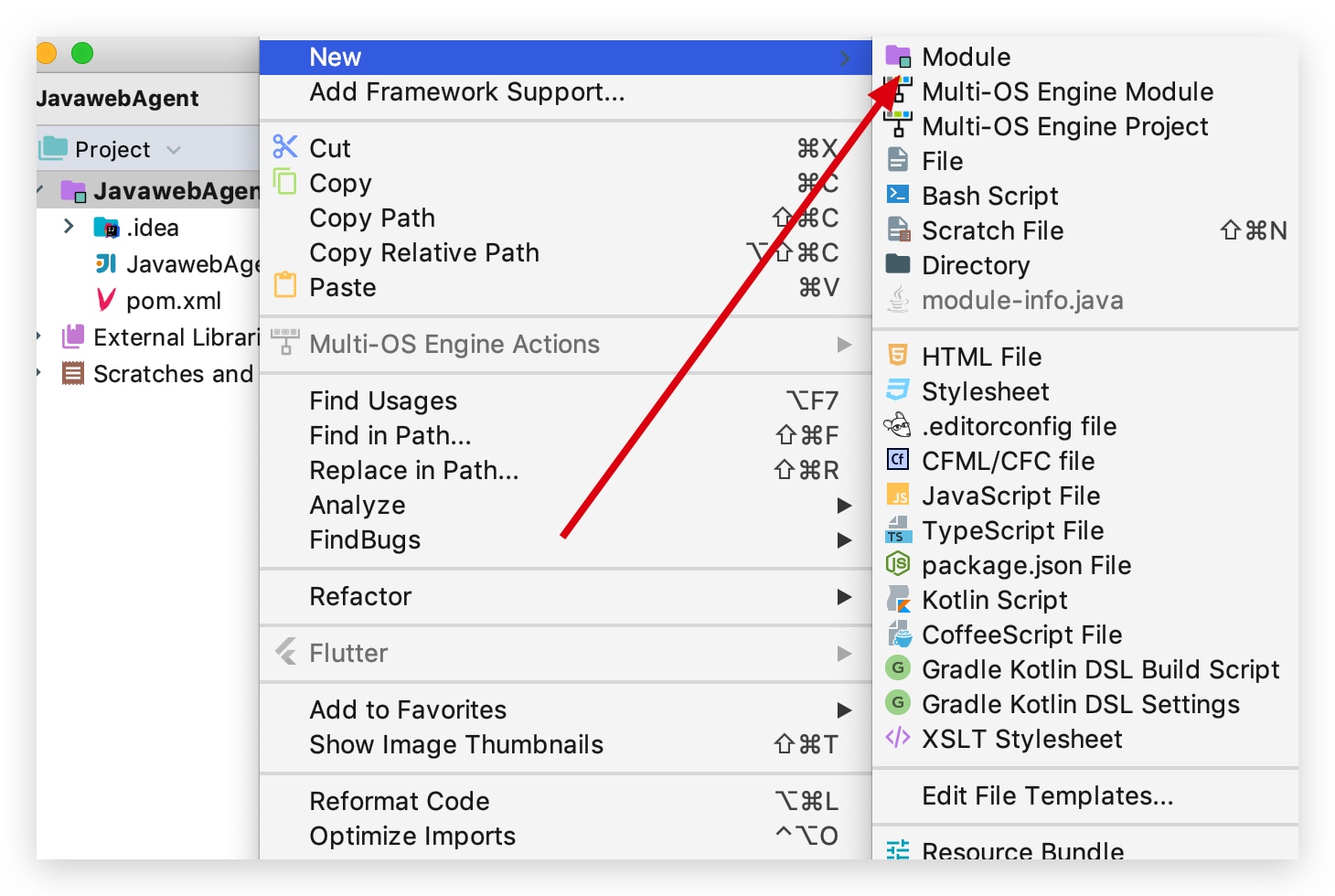Screen dimensions: 1335x896
Task: Expand the Analyze submenu arrow
Action: click(x=844, y=506)
